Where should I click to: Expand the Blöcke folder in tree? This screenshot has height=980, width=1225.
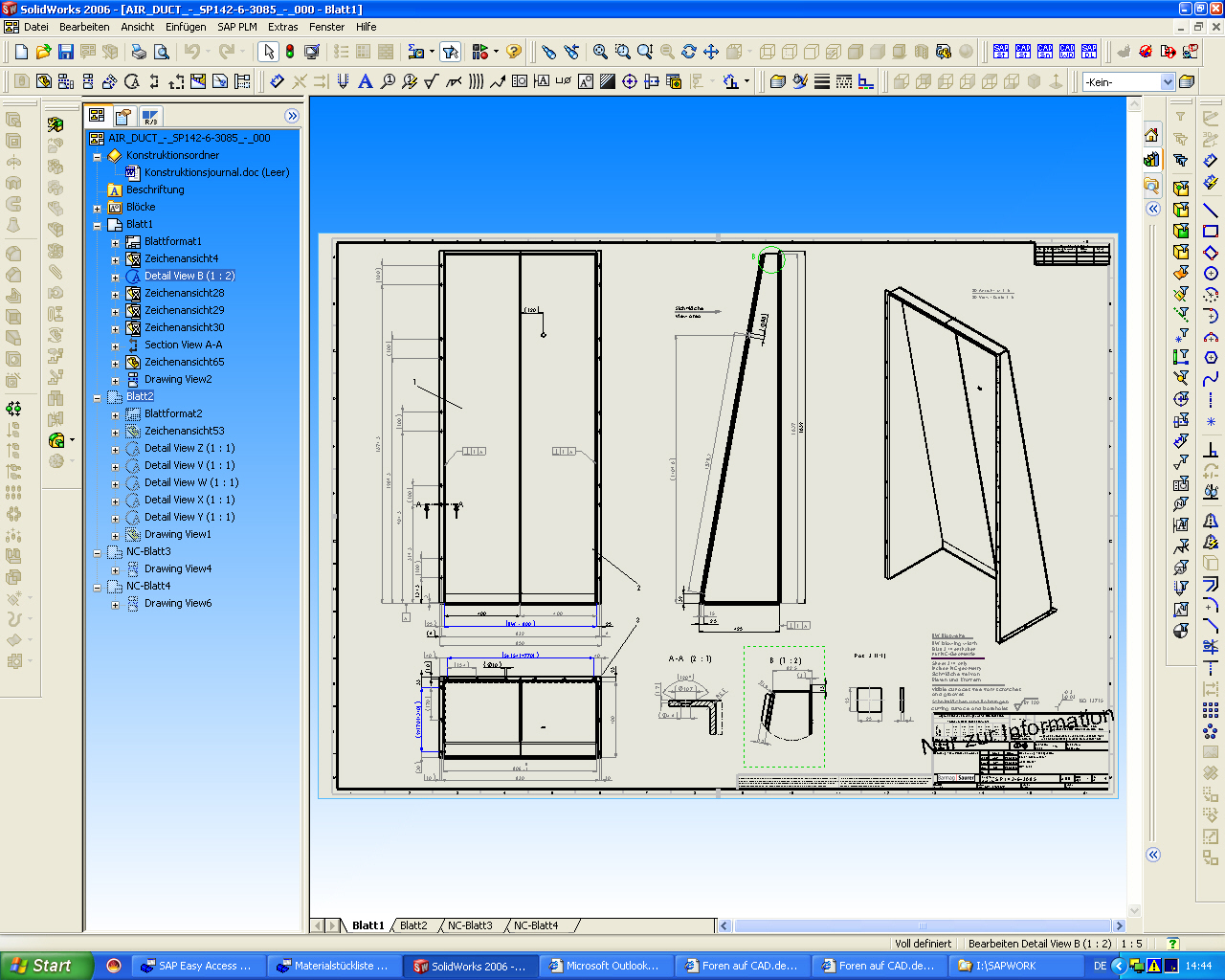click(x=97, y=208)
